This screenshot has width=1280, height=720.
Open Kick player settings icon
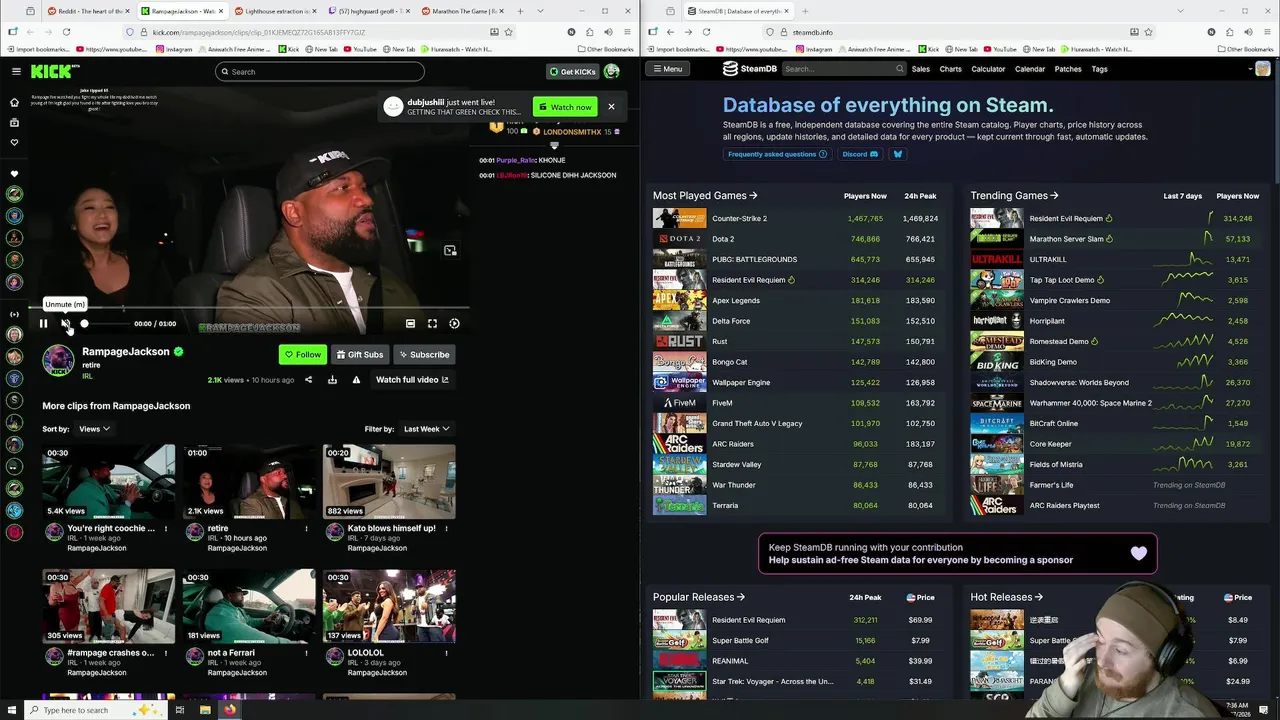click(454, 324)
